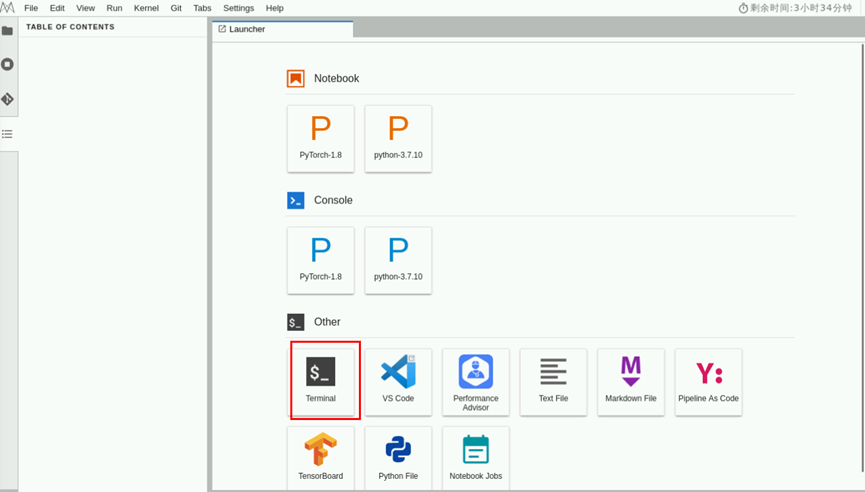Image resolution: width=865 pixels, height=492 pixels.
Task: Open the Settings menu
Action: [238, 8]
